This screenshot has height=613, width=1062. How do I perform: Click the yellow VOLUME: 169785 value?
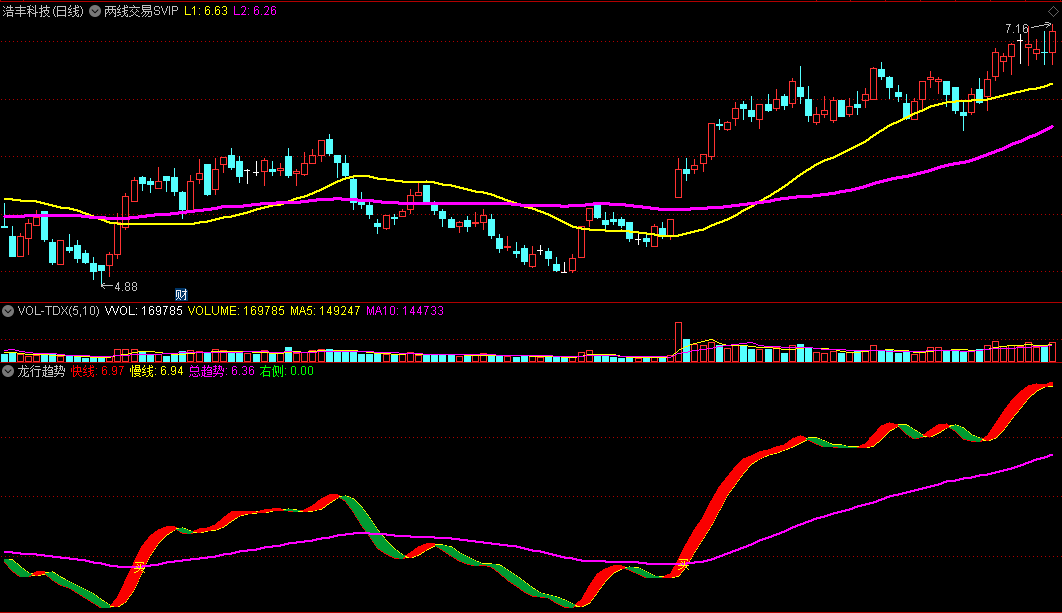pyautogui.click(x=236, y=311)
